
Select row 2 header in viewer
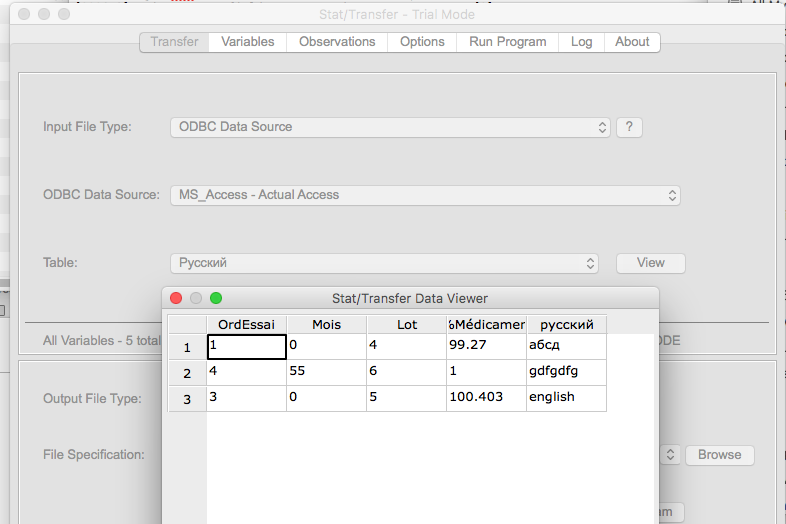(186, 373)
